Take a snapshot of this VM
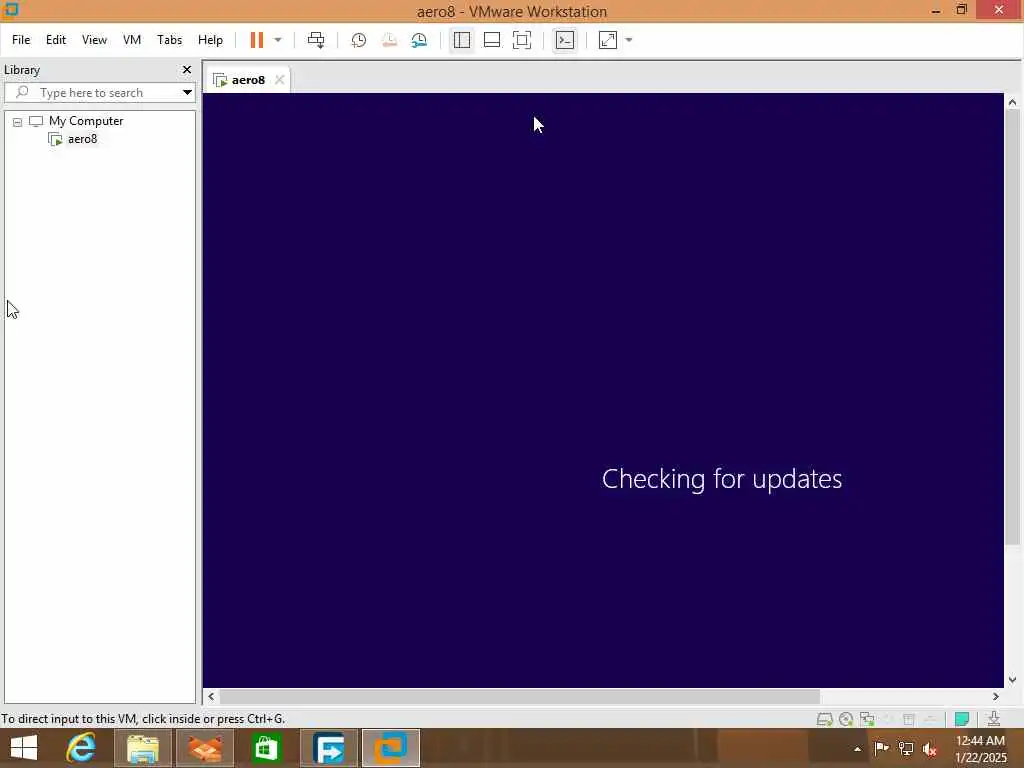1024x768 pixels. point(359,40)
